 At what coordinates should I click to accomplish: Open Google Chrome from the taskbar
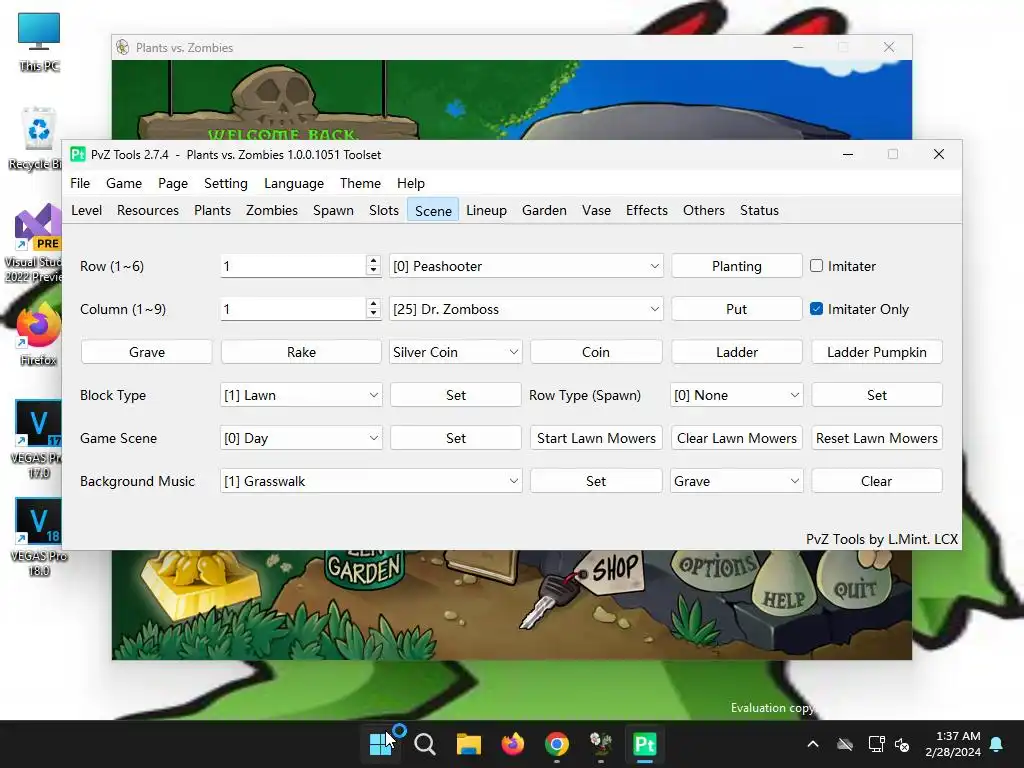(x=556, y=744)
